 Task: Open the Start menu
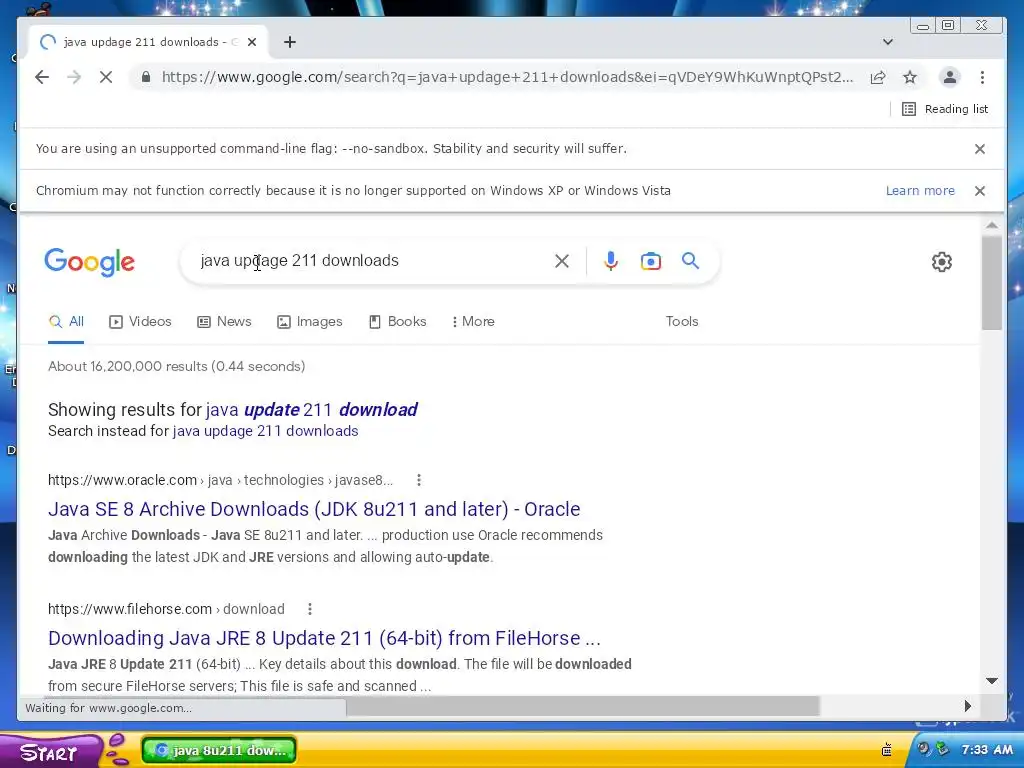(50, 751)
